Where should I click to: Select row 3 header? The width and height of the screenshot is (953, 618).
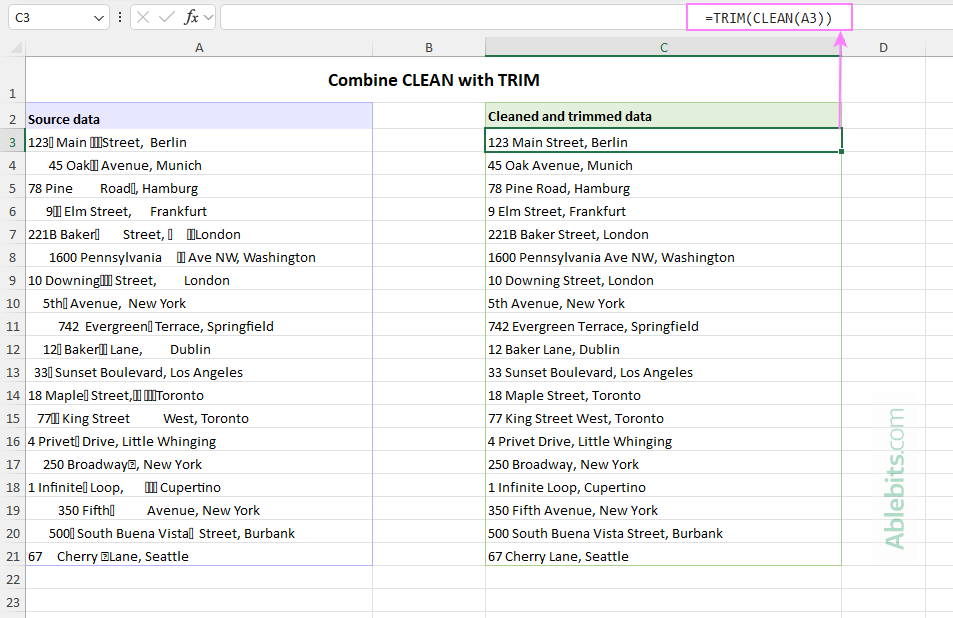tap(13, 142)
